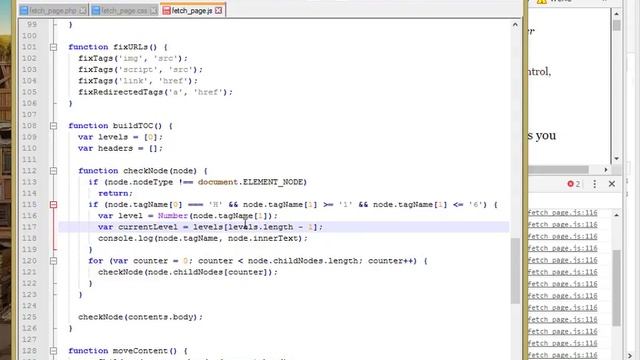Click the fetch_page.js tab save-state icon
640x360 pixels.
coord(166,10)
